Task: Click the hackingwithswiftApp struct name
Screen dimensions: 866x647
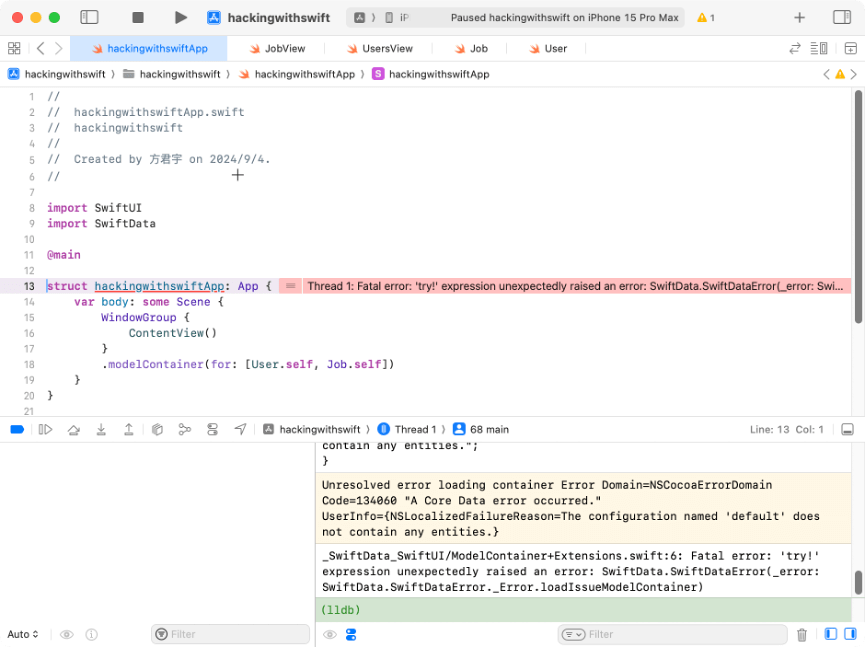Action: [159, 286]
